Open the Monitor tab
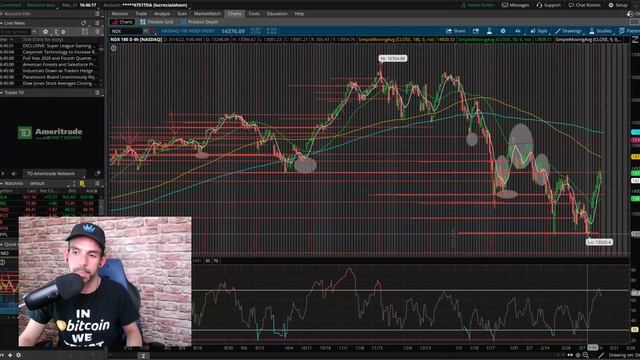 pos(120,13)
